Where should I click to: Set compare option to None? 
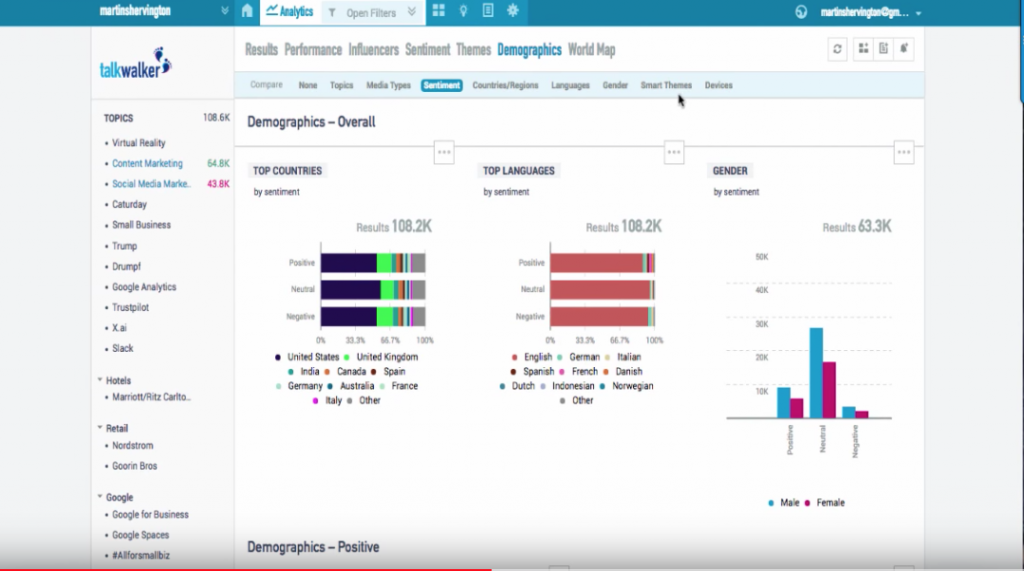(308, 85)
